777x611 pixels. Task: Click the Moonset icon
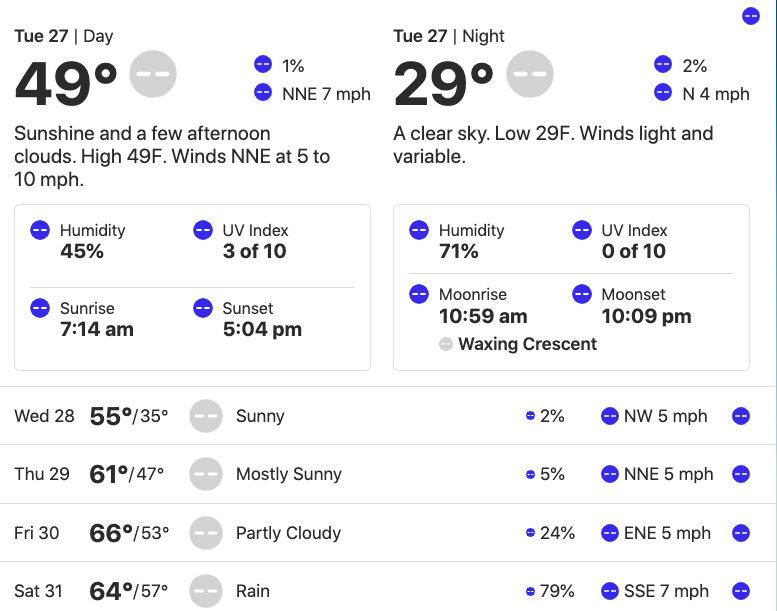(582, 294)
